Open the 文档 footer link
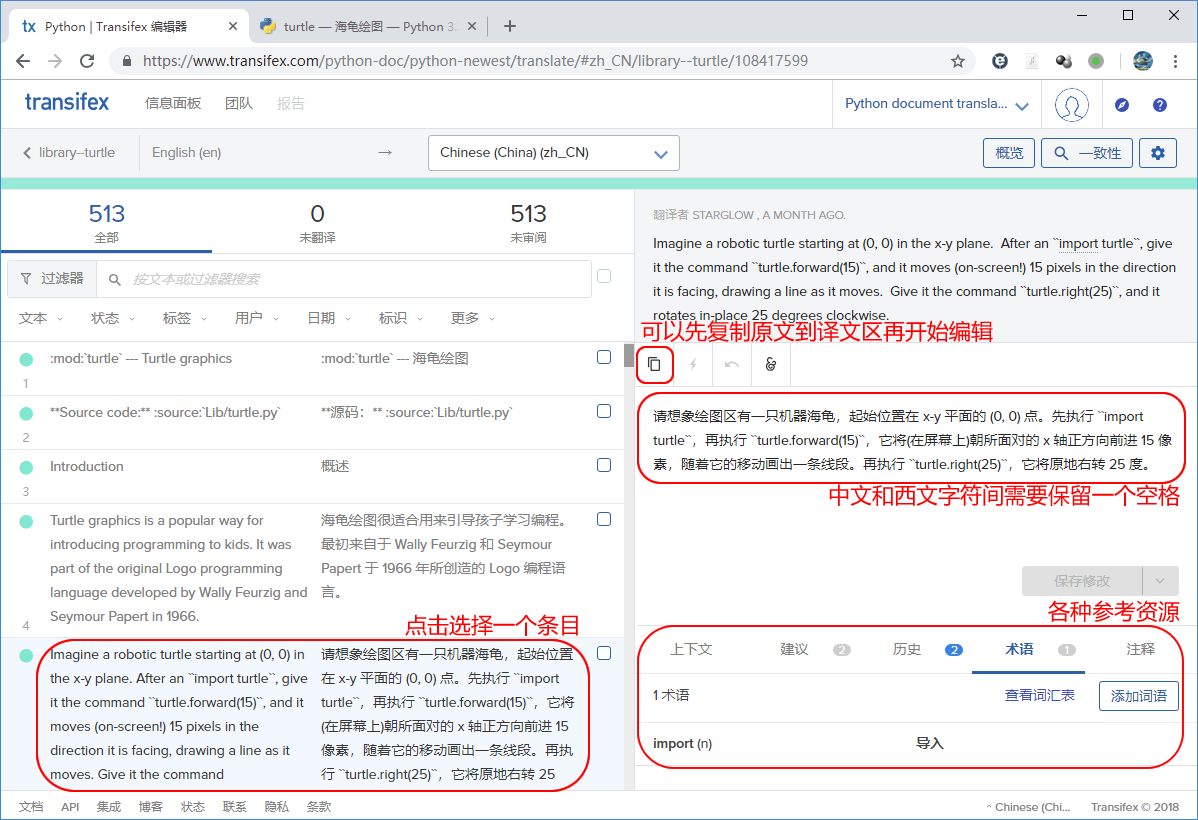The height and width of the screenshot is (820, 1198). 31,807
